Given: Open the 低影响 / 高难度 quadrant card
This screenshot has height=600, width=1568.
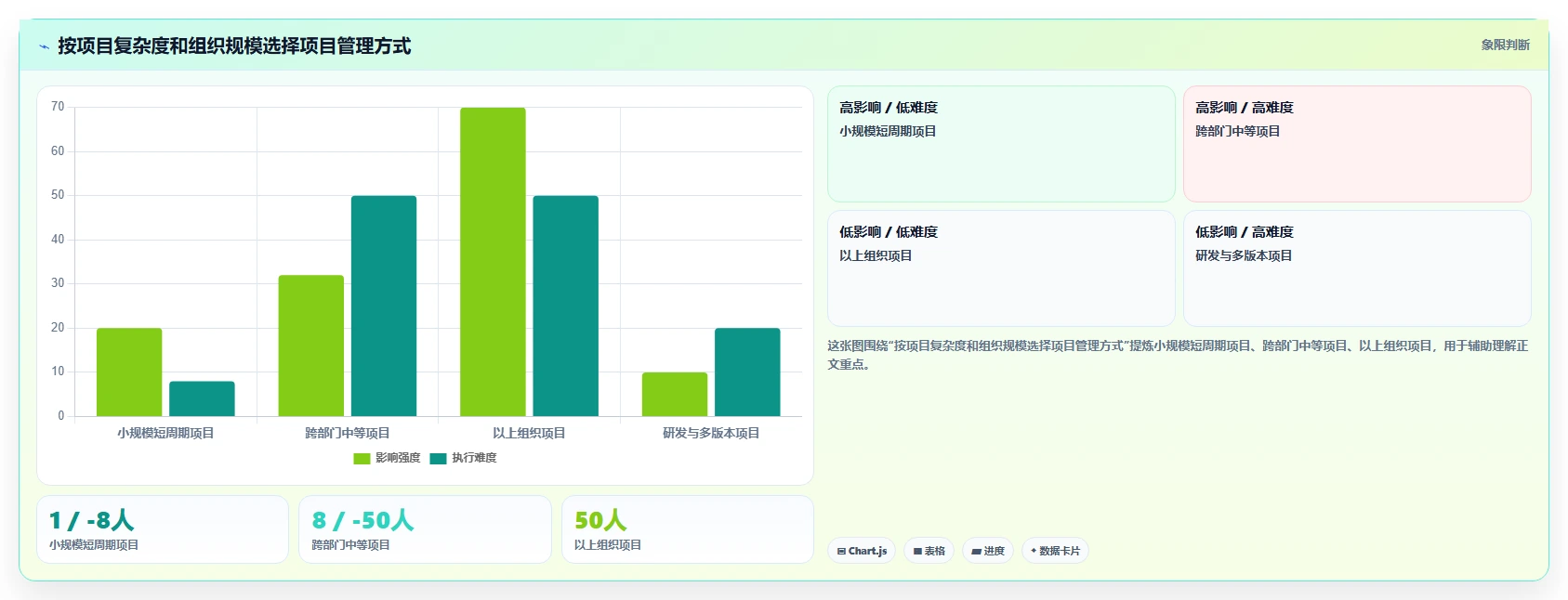Looking at the screenshot, I should [x=1357, y=268].
